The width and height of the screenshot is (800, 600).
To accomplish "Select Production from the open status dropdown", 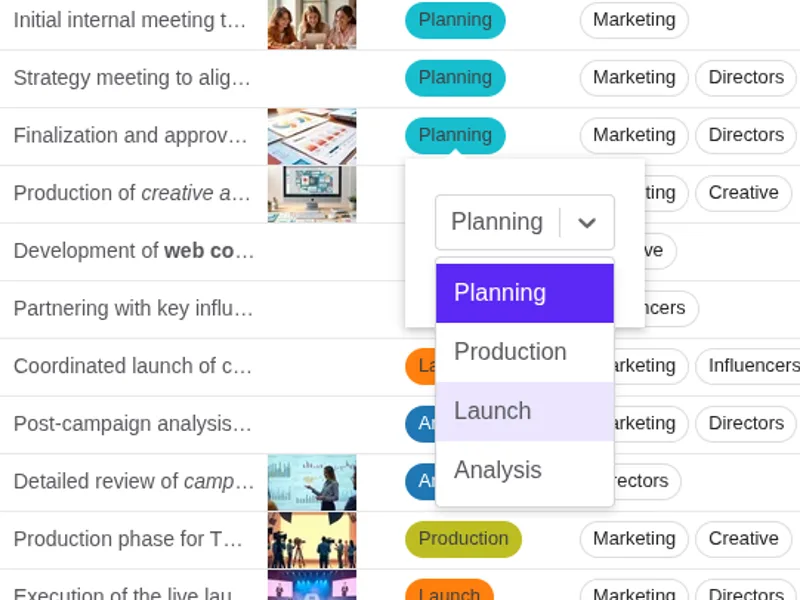I will (510, 352).
